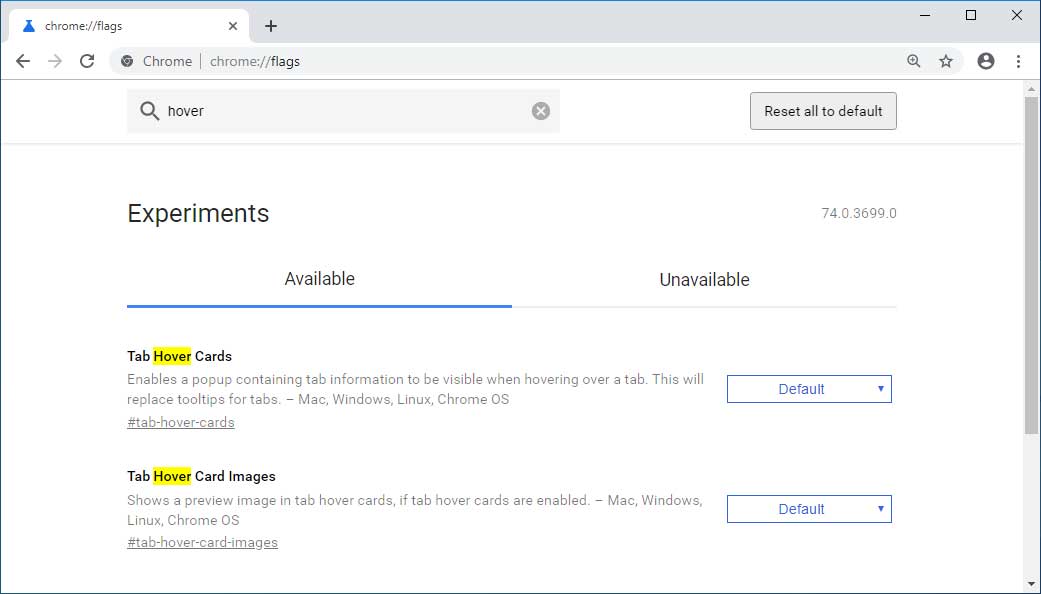Viewport: 1041px width, 594px height.
Task: Click the bookmark star icon
Action: [946, 61]
